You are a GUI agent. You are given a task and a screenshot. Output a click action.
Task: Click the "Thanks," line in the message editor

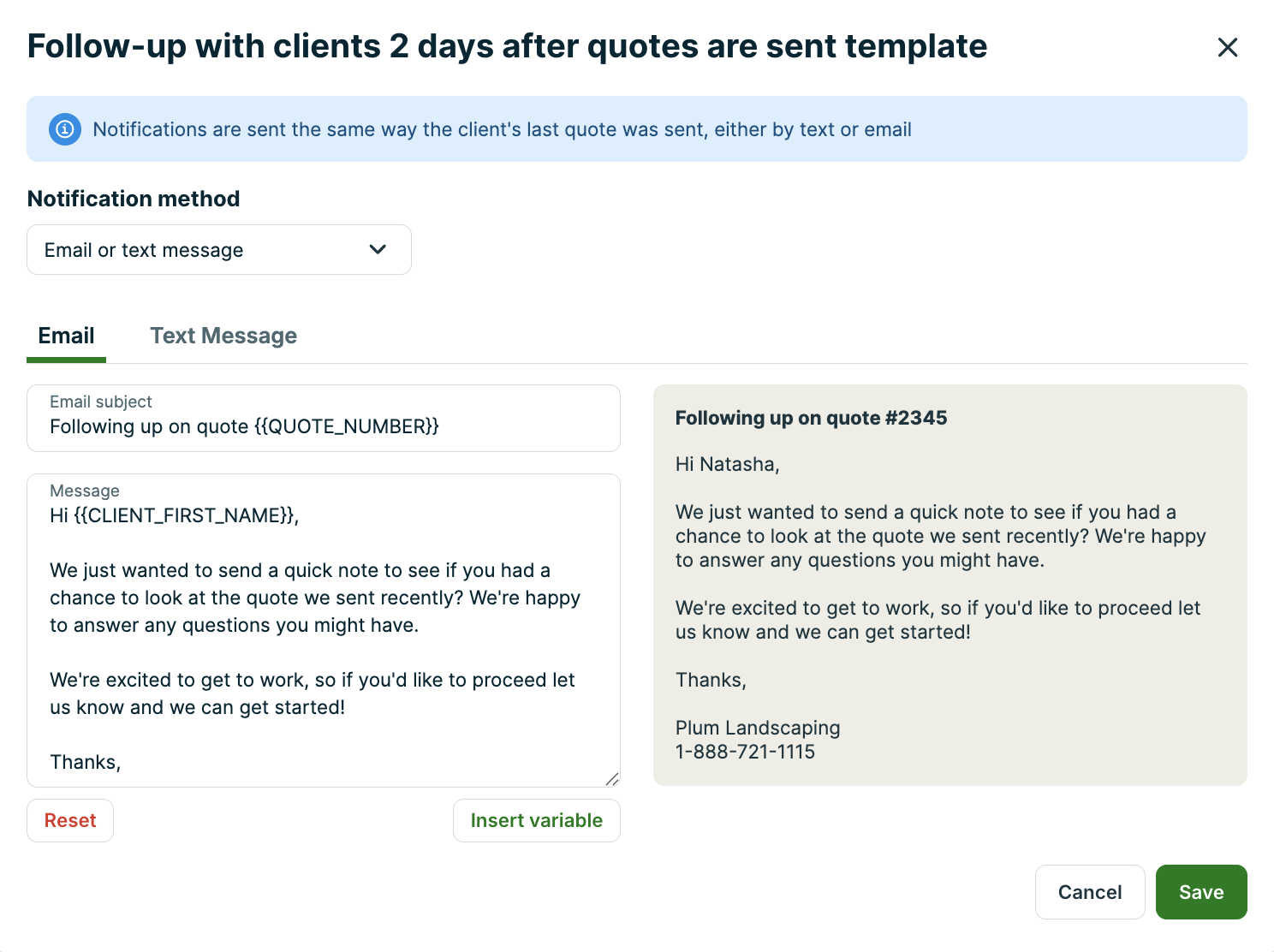[86, 762]
